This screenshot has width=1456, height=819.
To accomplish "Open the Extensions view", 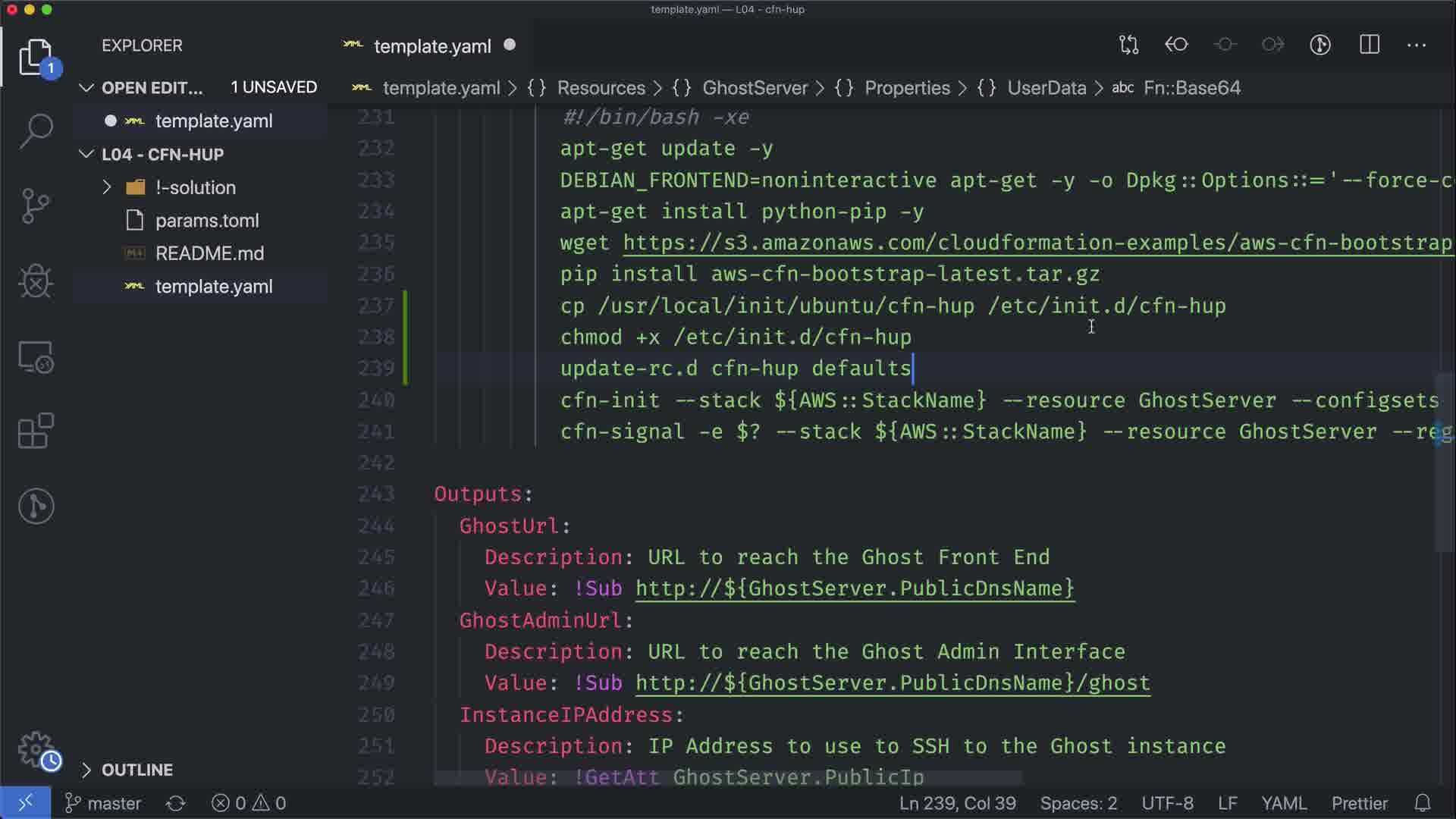I will [x=36, y=431].
